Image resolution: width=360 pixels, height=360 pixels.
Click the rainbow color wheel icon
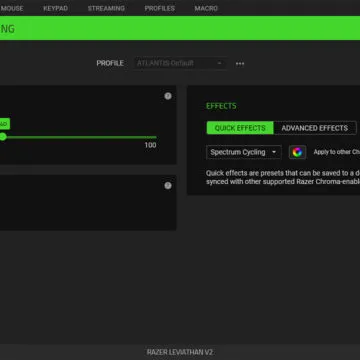point(297,152)
